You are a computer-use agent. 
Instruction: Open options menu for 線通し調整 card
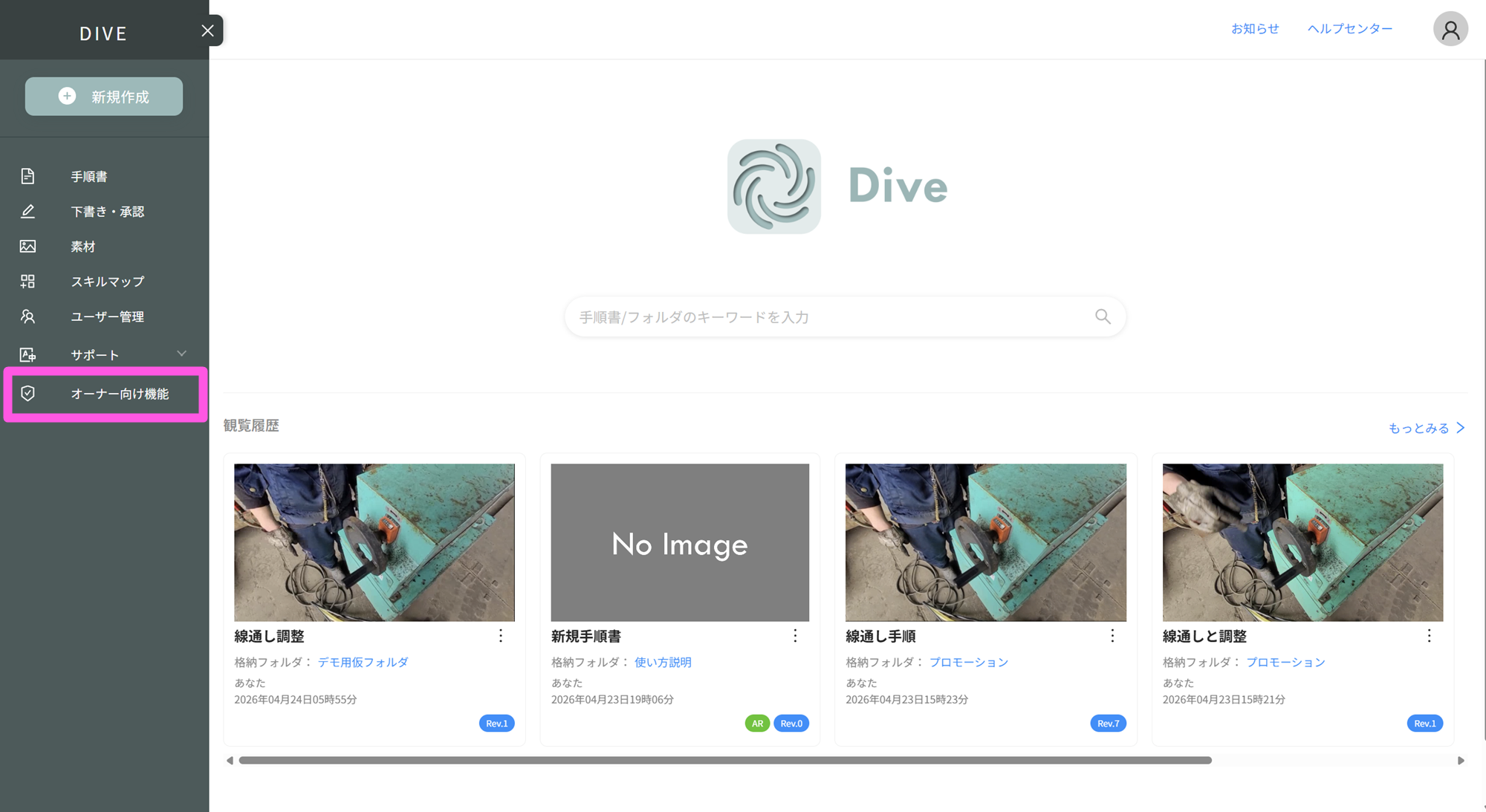(501, 636)
